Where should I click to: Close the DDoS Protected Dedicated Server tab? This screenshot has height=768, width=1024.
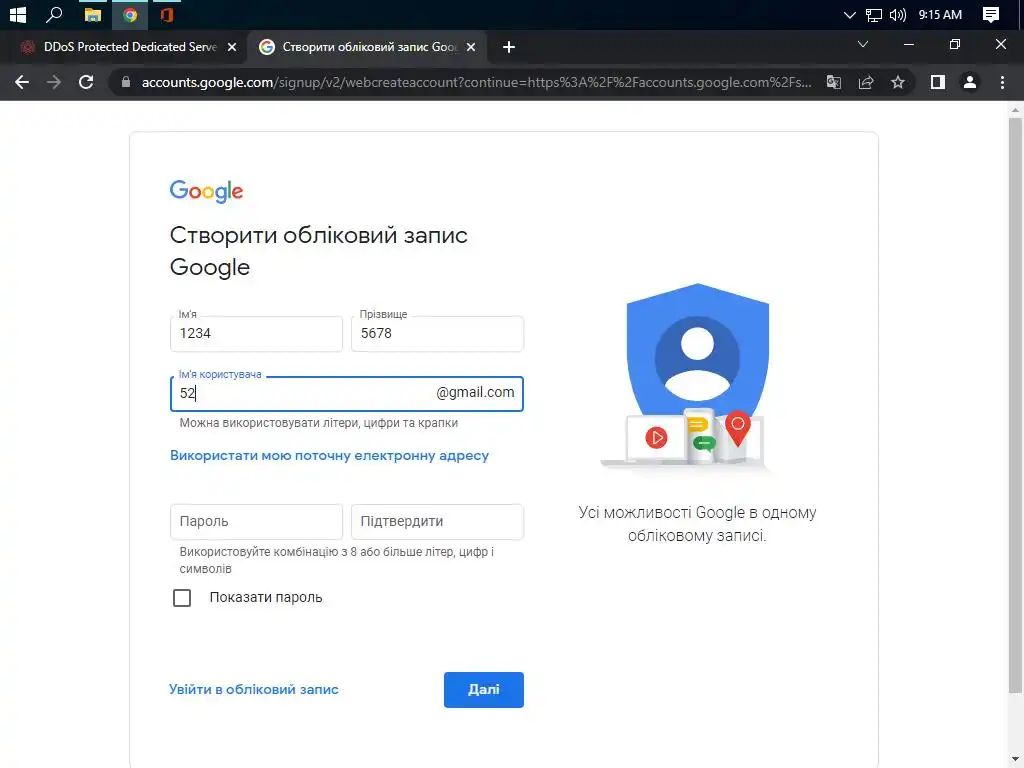click(x=232, y=47)
